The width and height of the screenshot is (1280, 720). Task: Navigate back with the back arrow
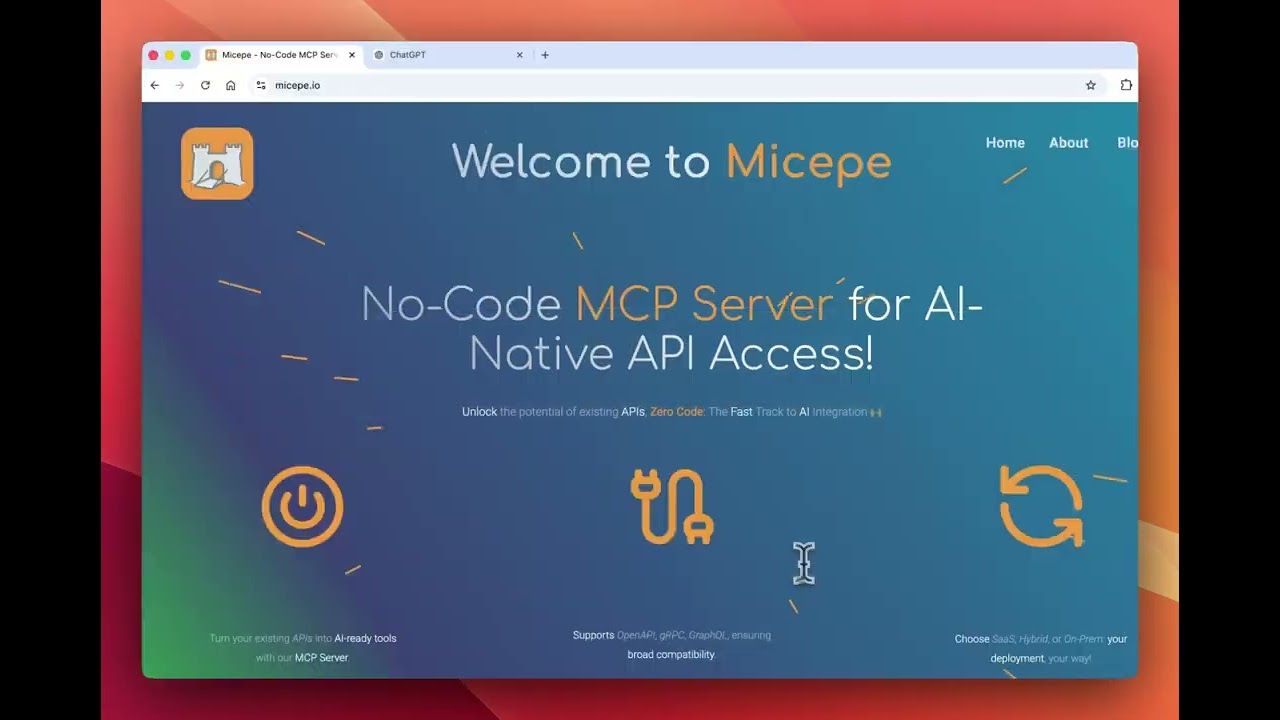(155, 86)
